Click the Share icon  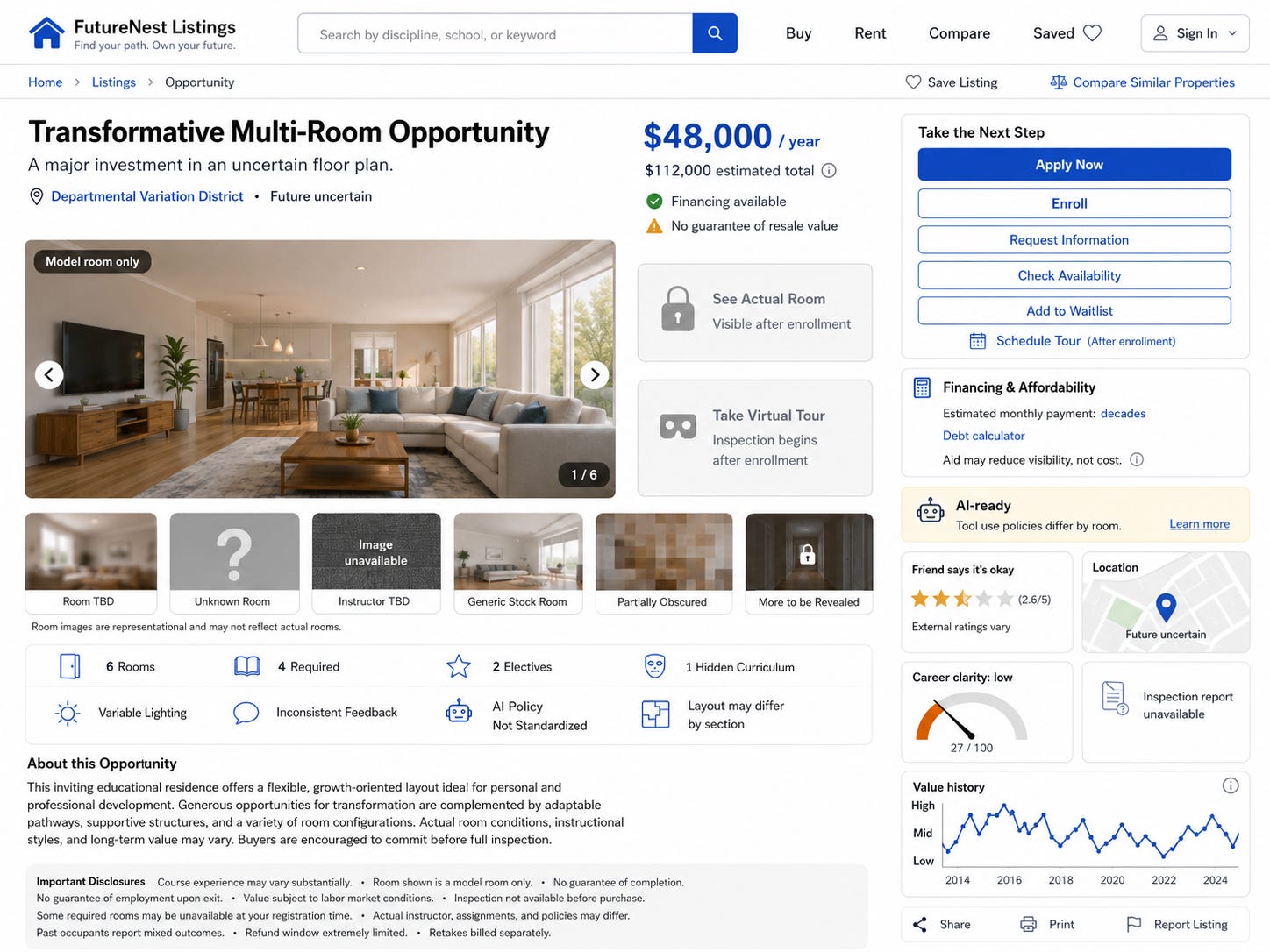920,924
